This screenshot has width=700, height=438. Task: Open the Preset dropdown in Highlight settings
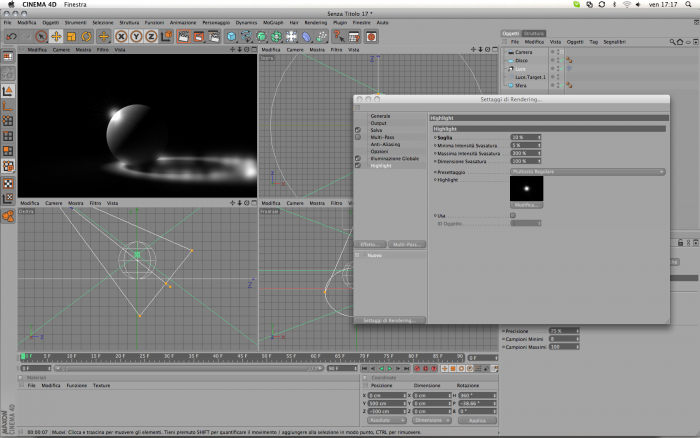pyautogui.click(x=588, y=172)
